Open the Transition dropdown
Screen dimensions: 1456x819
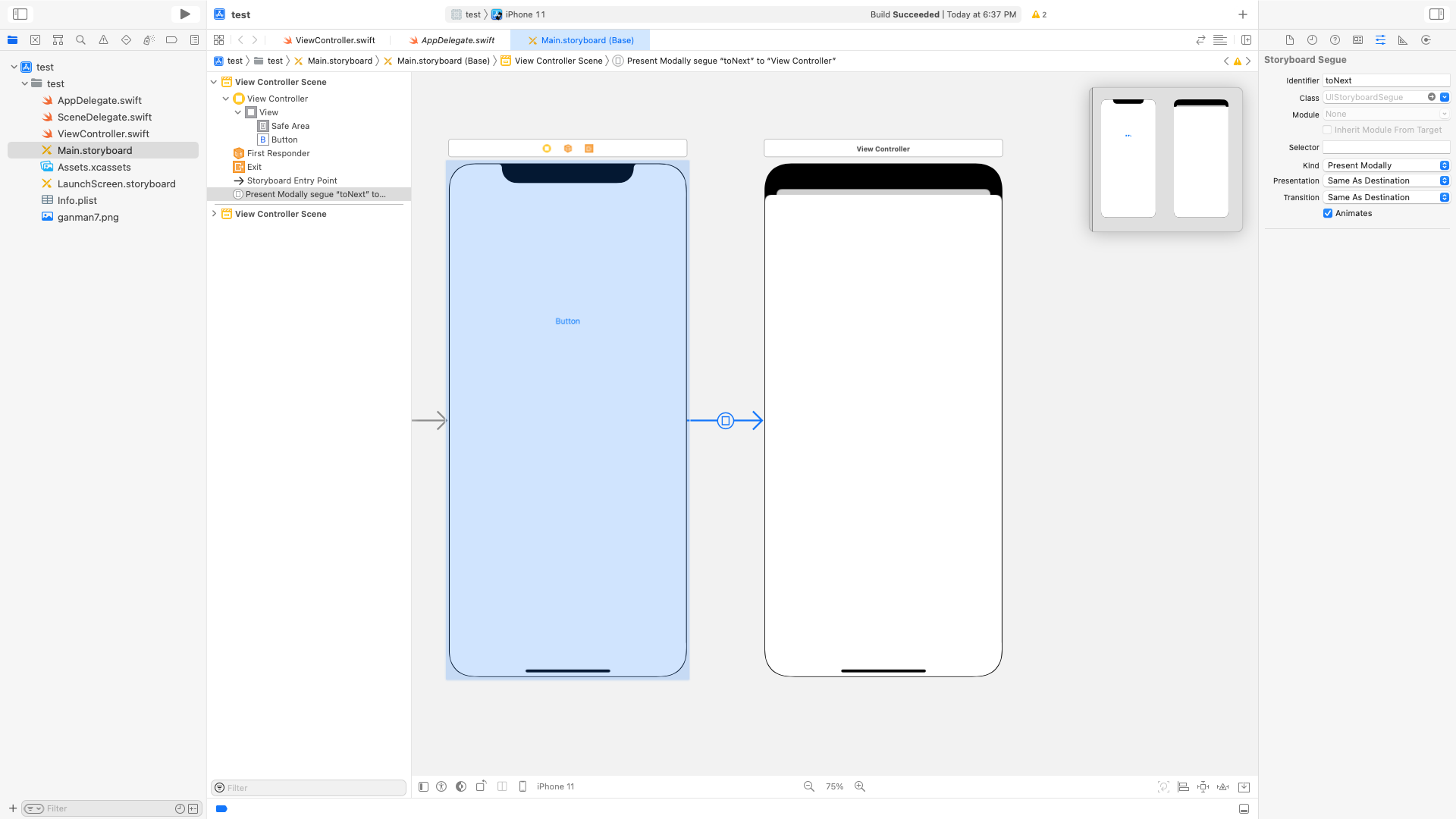[1386, 197]
